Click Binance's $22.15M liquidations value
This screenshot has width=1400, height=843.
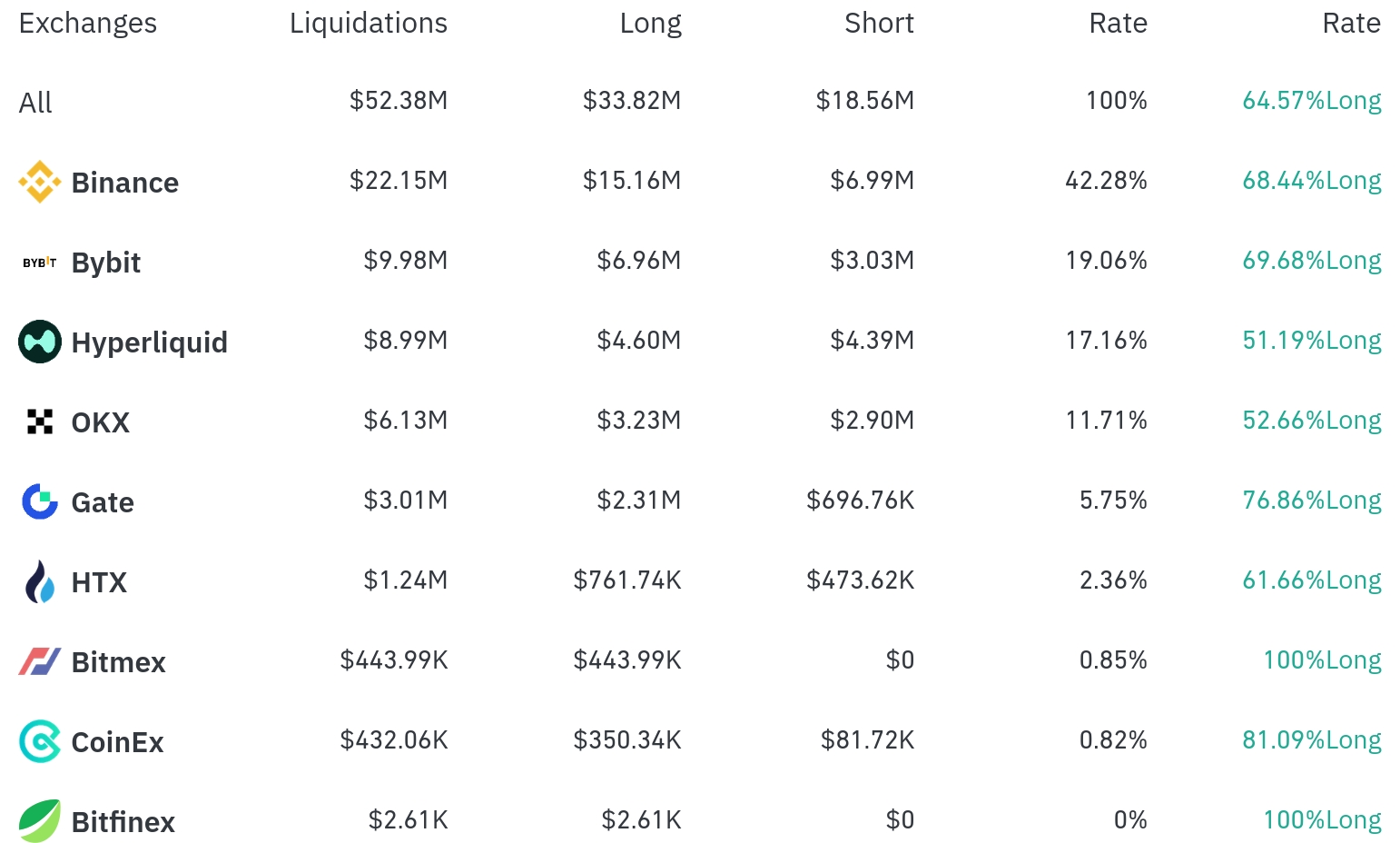tap(399, 180)
